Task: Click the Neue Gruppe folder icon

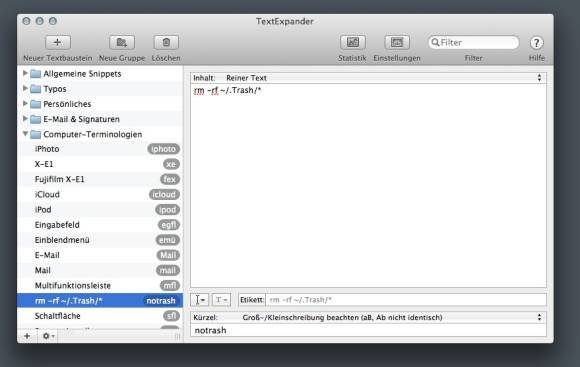Action: point(122,42)
